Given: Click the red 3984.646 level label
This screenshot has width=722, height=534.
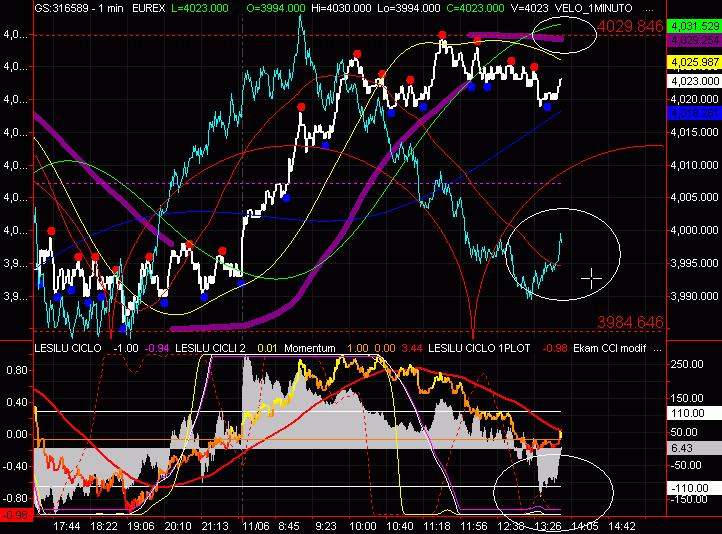Looking at the screenshot, I should [x=630, y=322].
